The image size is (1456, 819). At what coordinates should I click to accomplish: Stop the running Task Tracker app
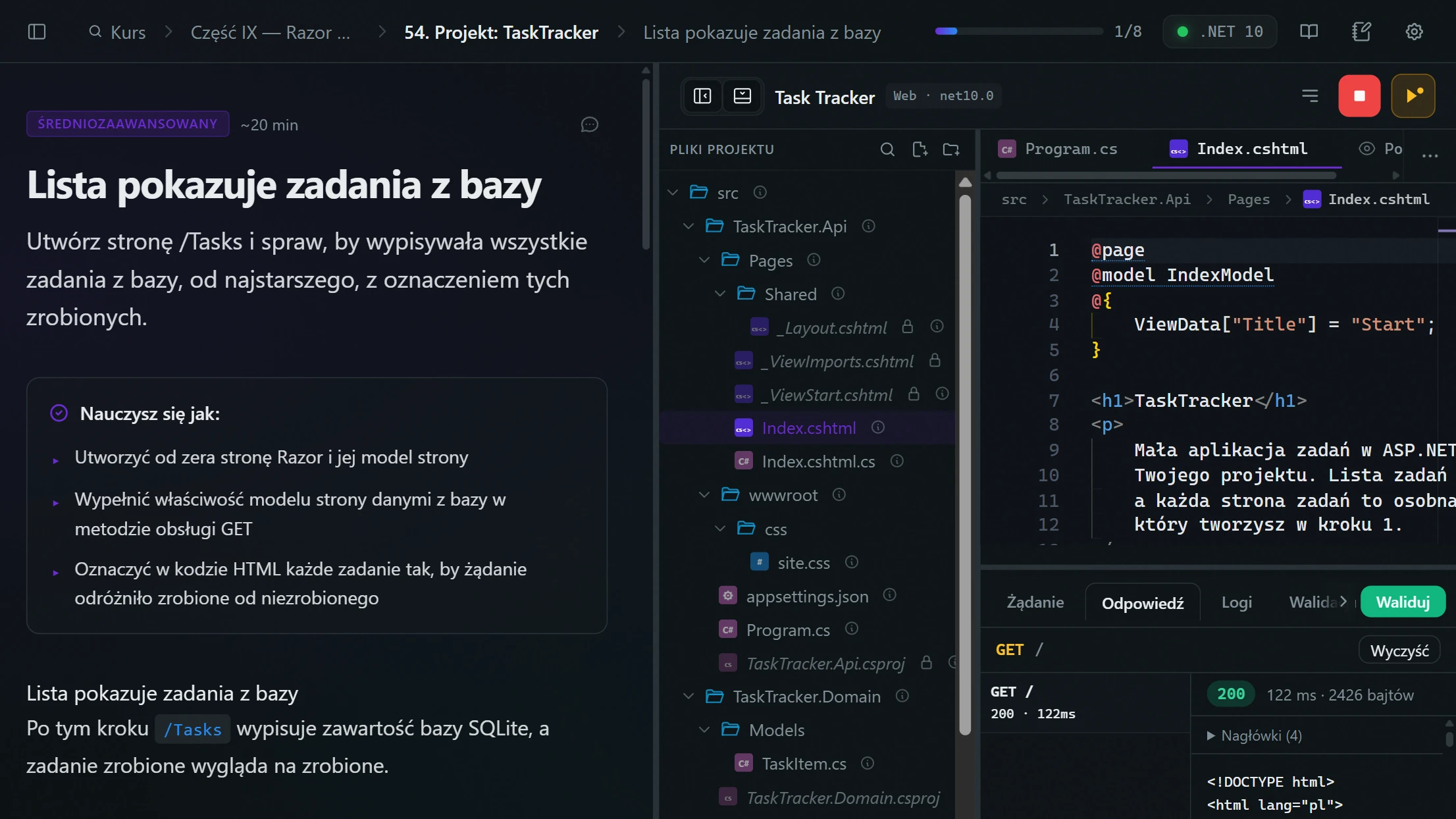[x=1359, y=96]
